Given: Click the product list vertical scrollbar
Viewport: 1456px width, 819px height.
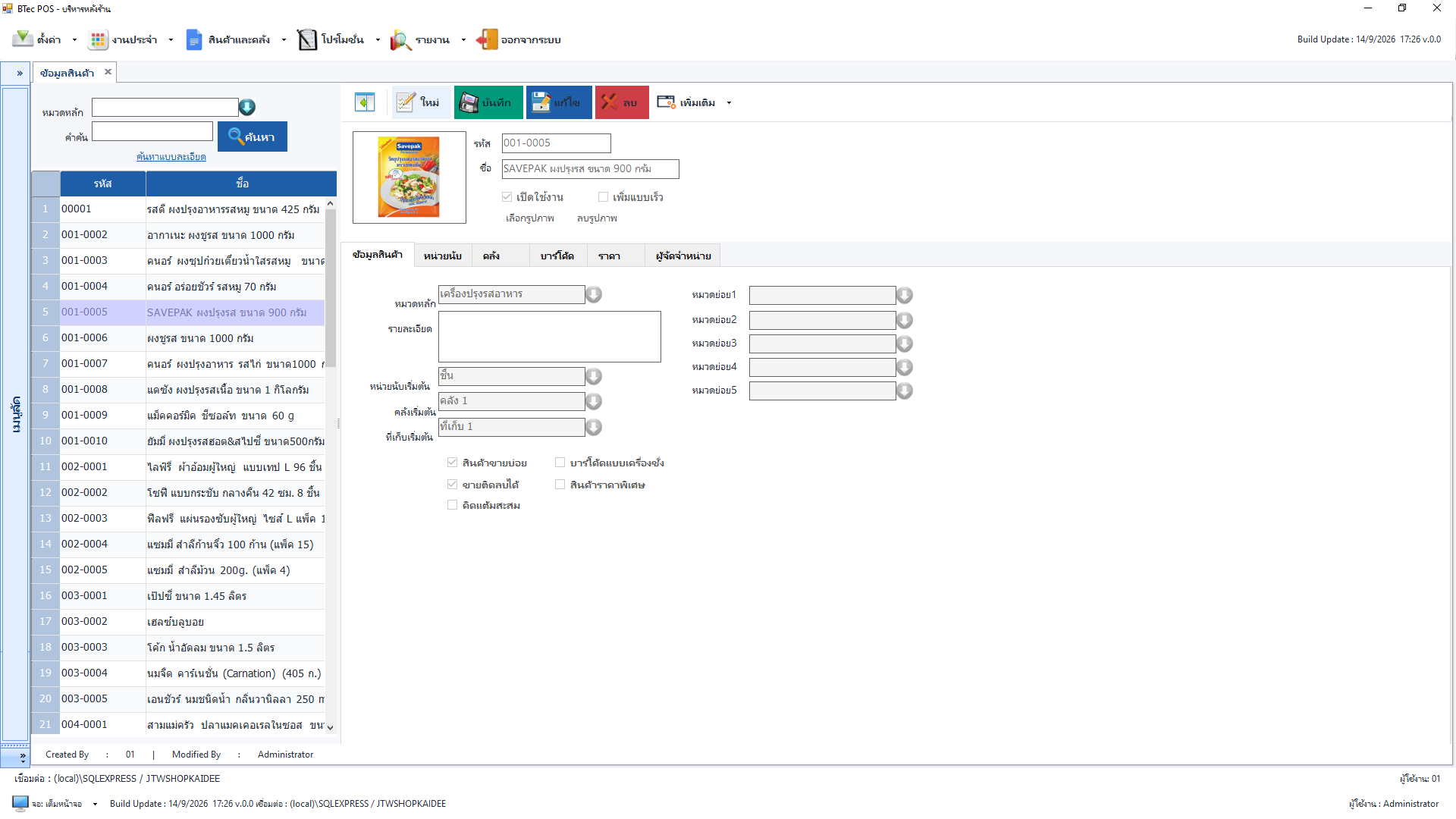Looking at the screenshot, I should (x=331, y=466).
